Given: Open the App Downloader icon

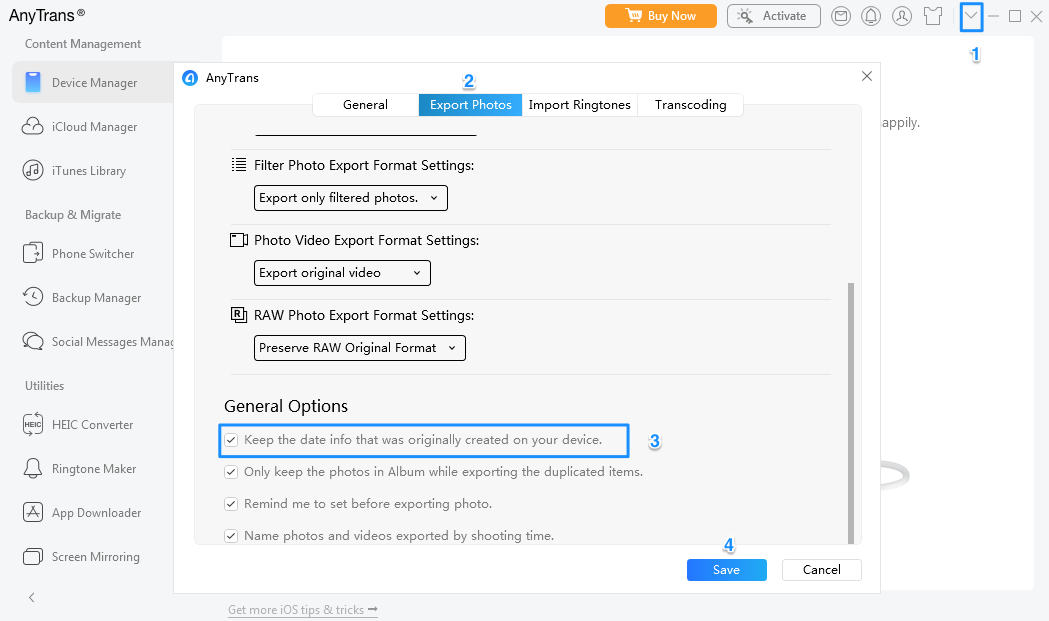Looking at the screenshot, I should pos(33,513).
